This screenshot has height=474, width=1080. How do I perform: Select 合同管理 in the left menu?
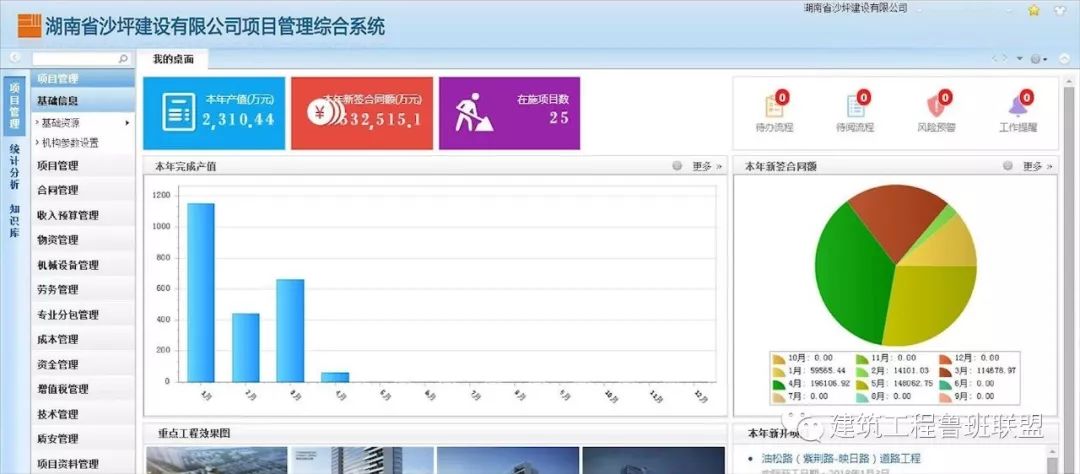click(57, 190)
